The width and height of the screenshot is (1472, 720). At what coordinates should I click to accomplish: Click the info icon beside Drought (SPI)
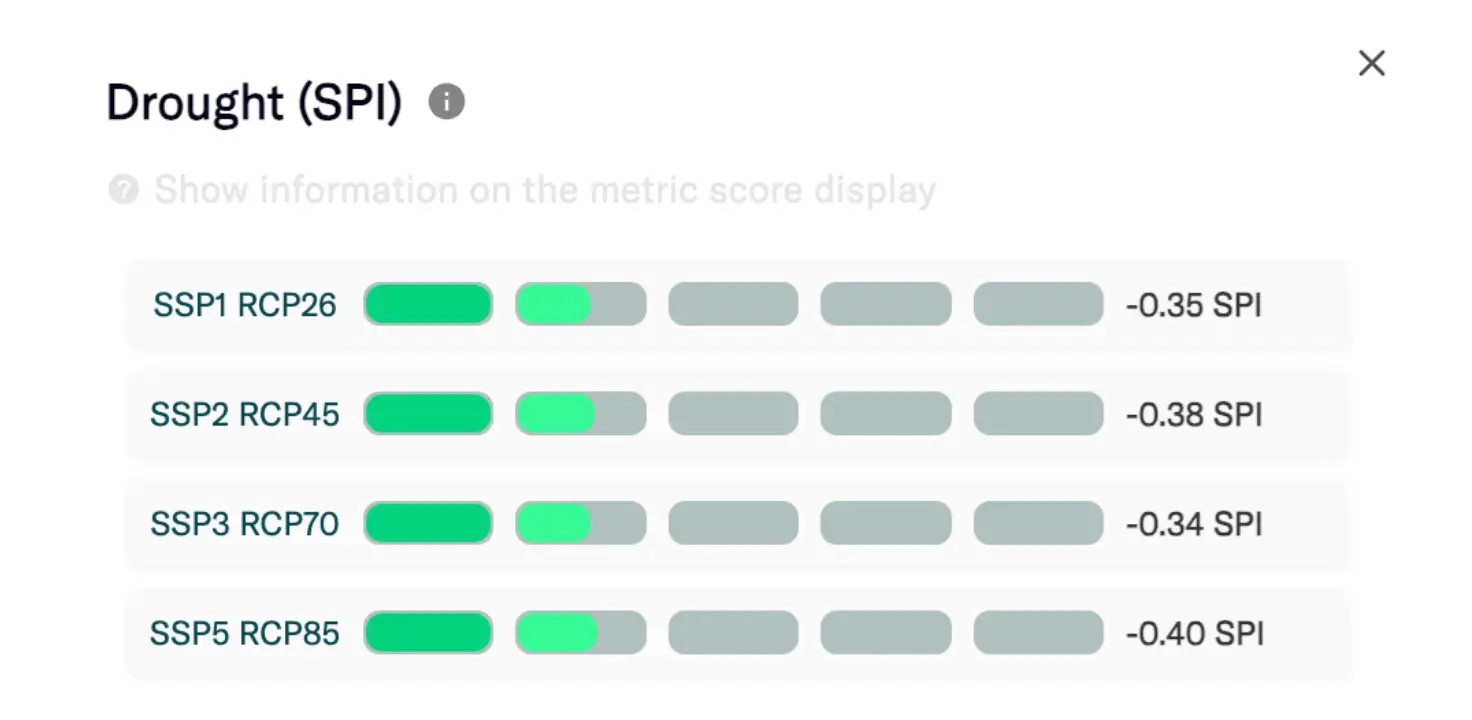coord(446,102)
